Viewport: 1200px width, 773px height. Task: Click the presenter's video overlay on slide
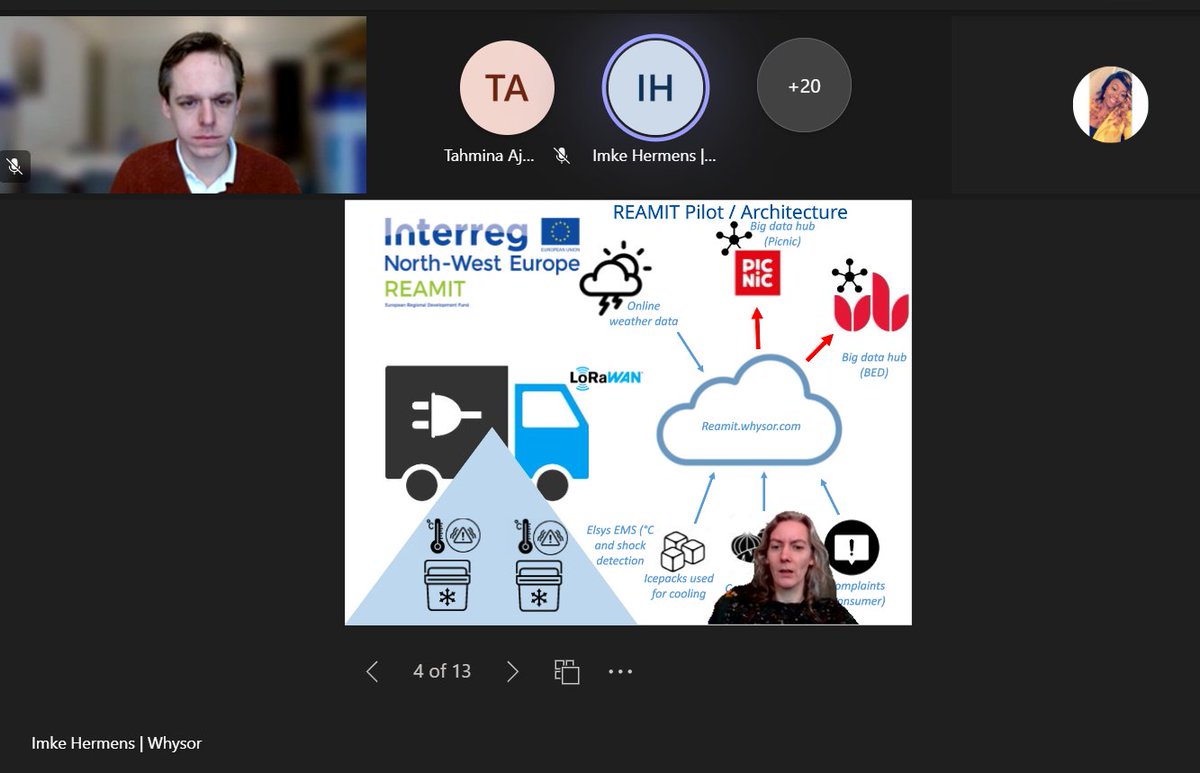coord(783,567)
